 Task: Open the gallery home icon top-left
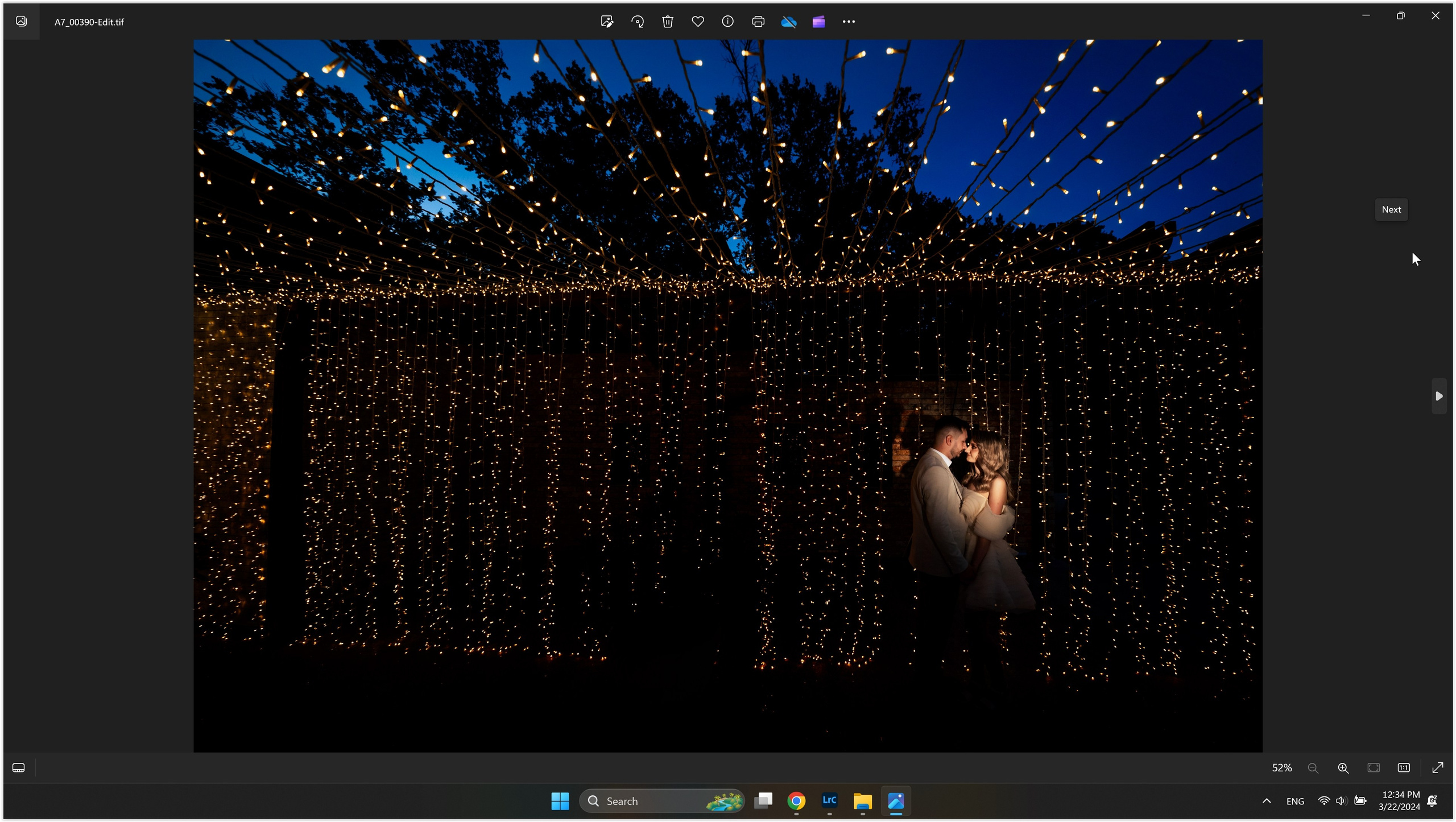tap(21, 22)
